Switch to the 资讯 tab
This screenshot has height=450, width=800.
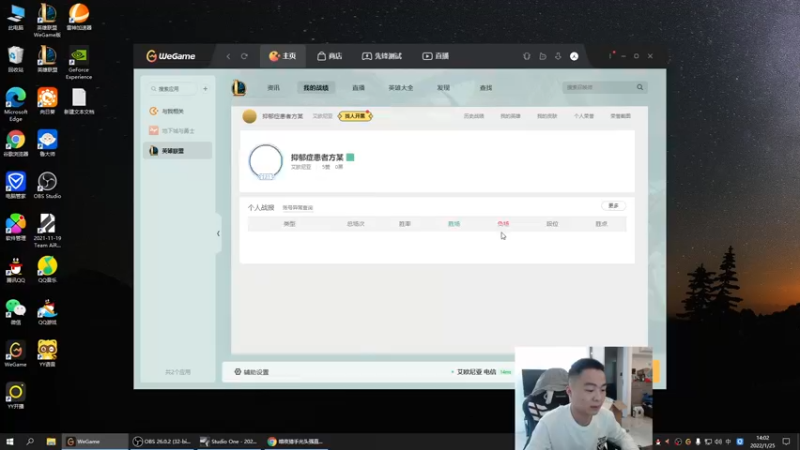[x=273, y=88]
